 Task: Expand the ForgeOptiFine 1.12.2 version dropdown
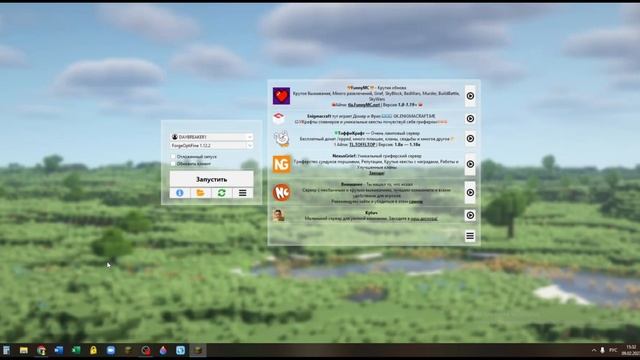click(x=211, y=146)
